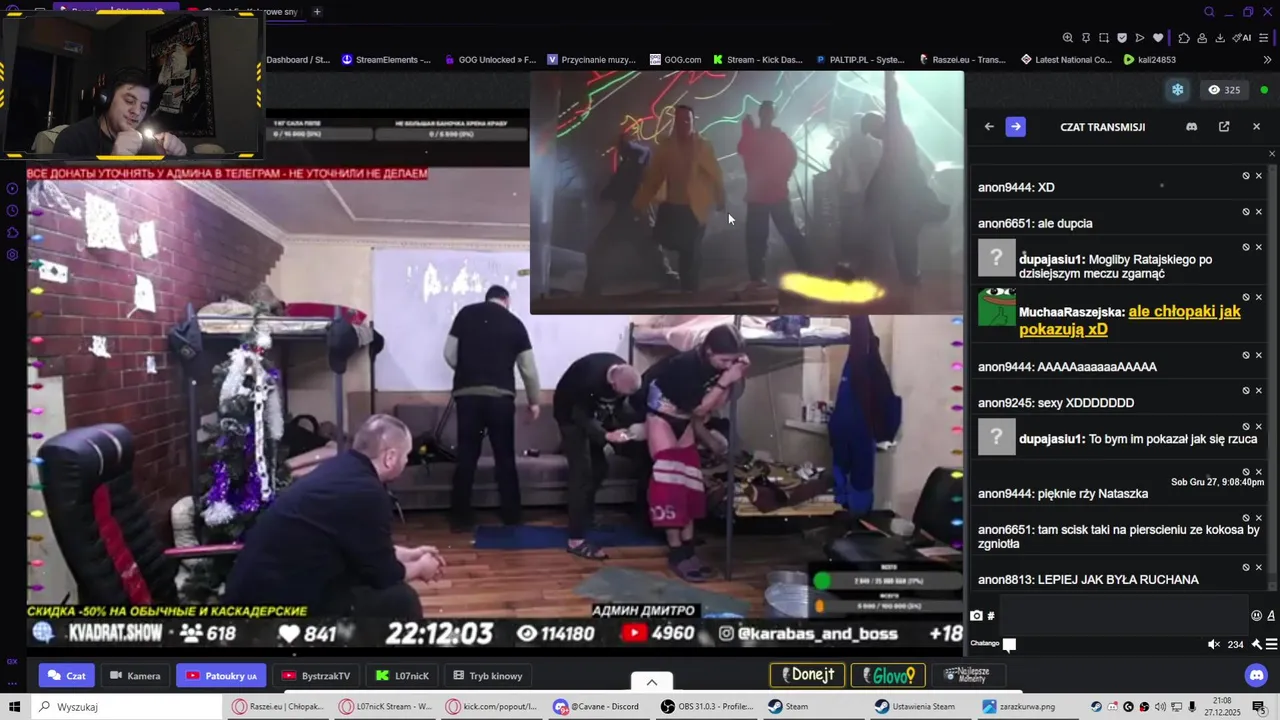Click the send/flow arrow icon in toolbar
The width and height of the screenshot is (1280, 720).
coord(1140,38)
